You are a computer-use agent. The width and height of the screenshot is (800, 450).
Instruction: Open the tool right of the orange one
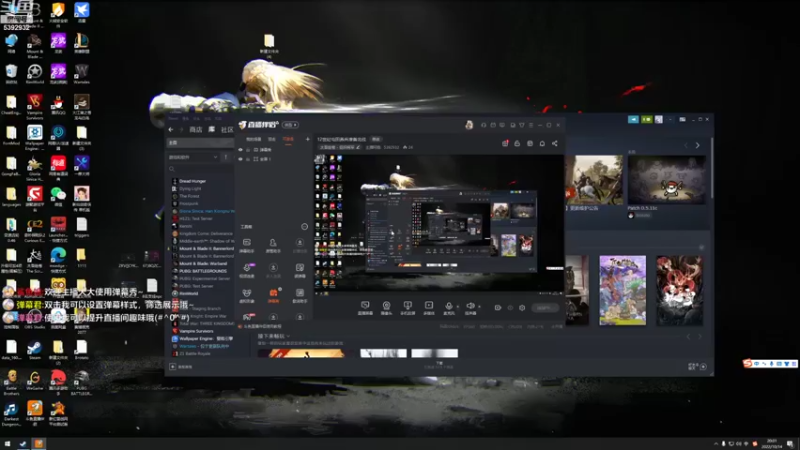(x=299, y=294)
